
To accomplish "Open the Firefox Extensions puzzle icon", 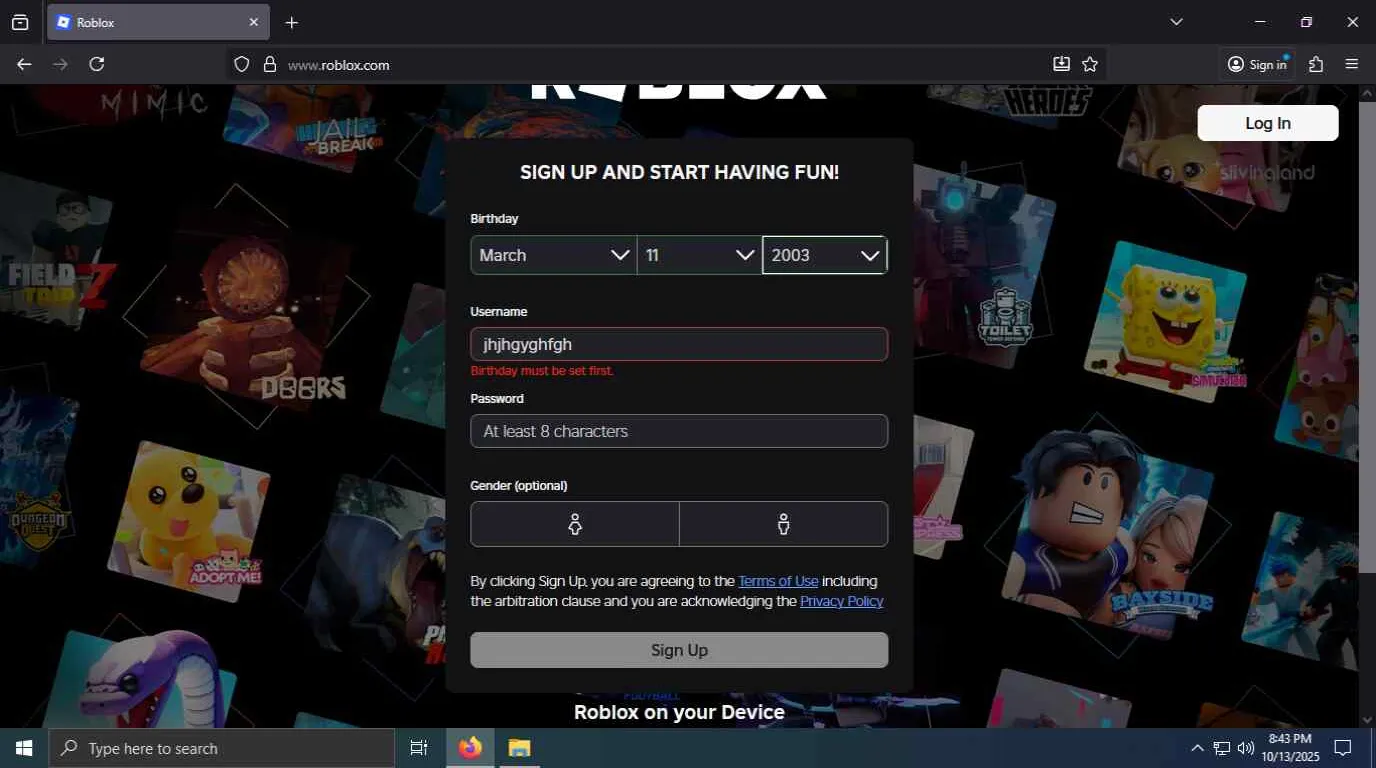I will click(x=1316, y=64).
